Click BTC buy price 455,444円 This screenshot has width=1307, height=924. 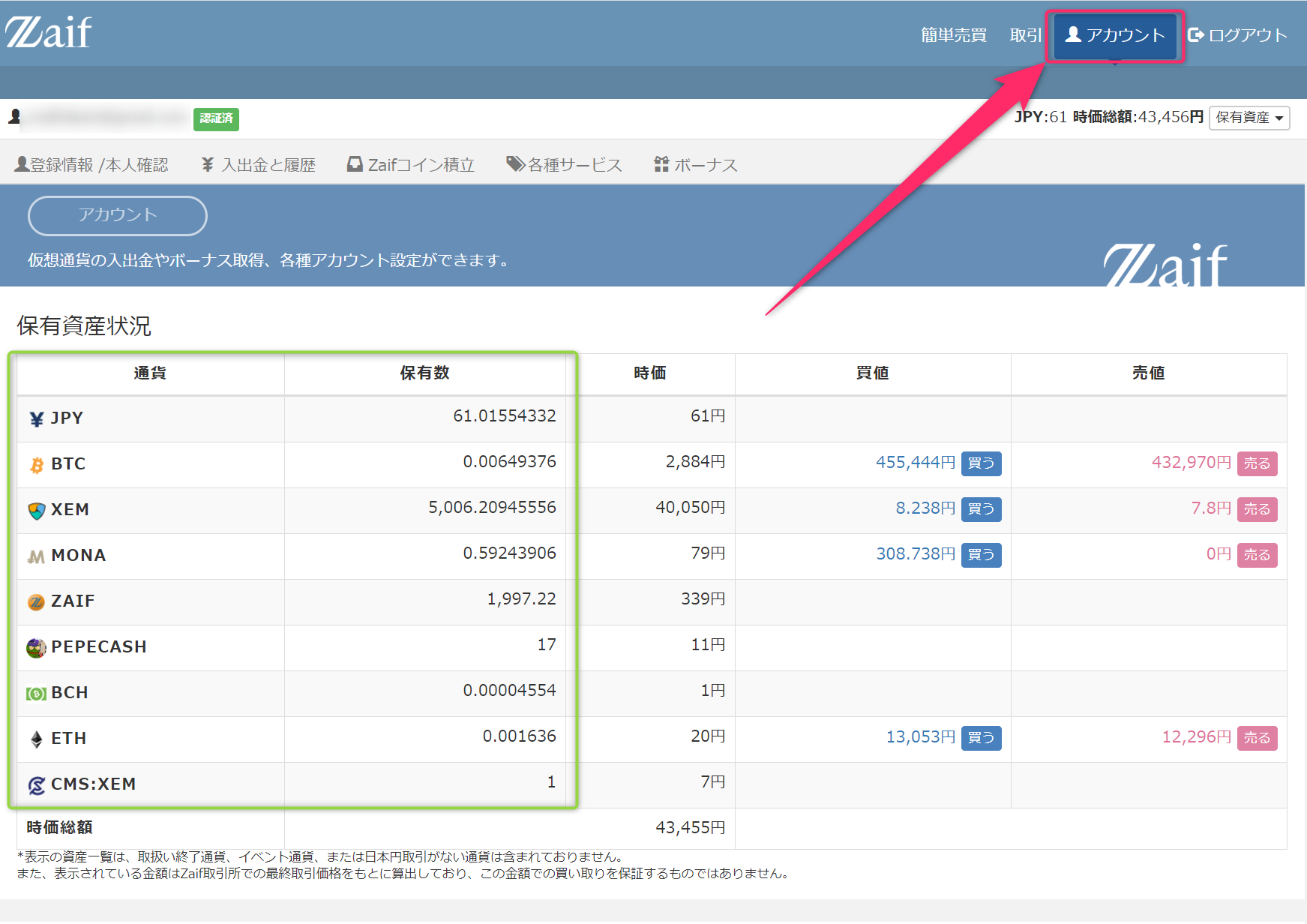point(916,463)
